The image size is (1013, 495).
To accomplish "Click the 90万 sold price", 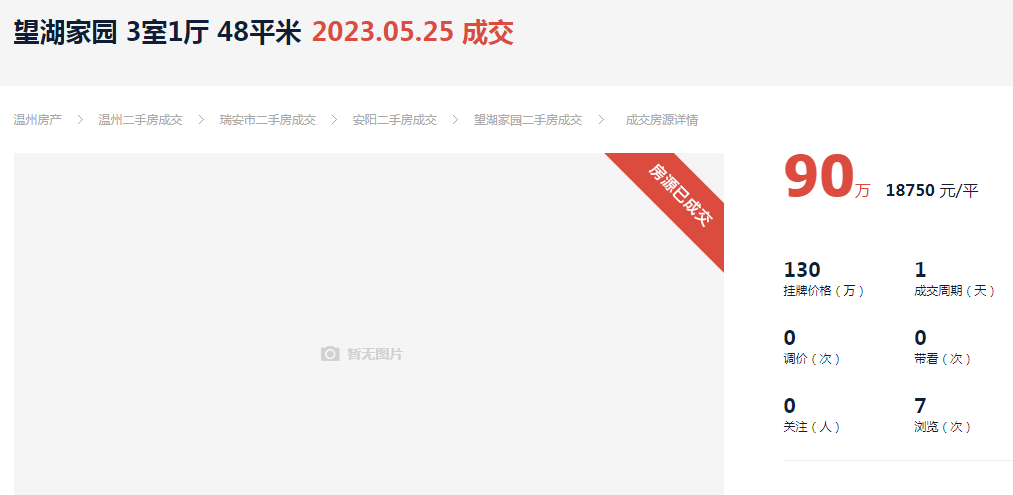I will click(827, 178).
